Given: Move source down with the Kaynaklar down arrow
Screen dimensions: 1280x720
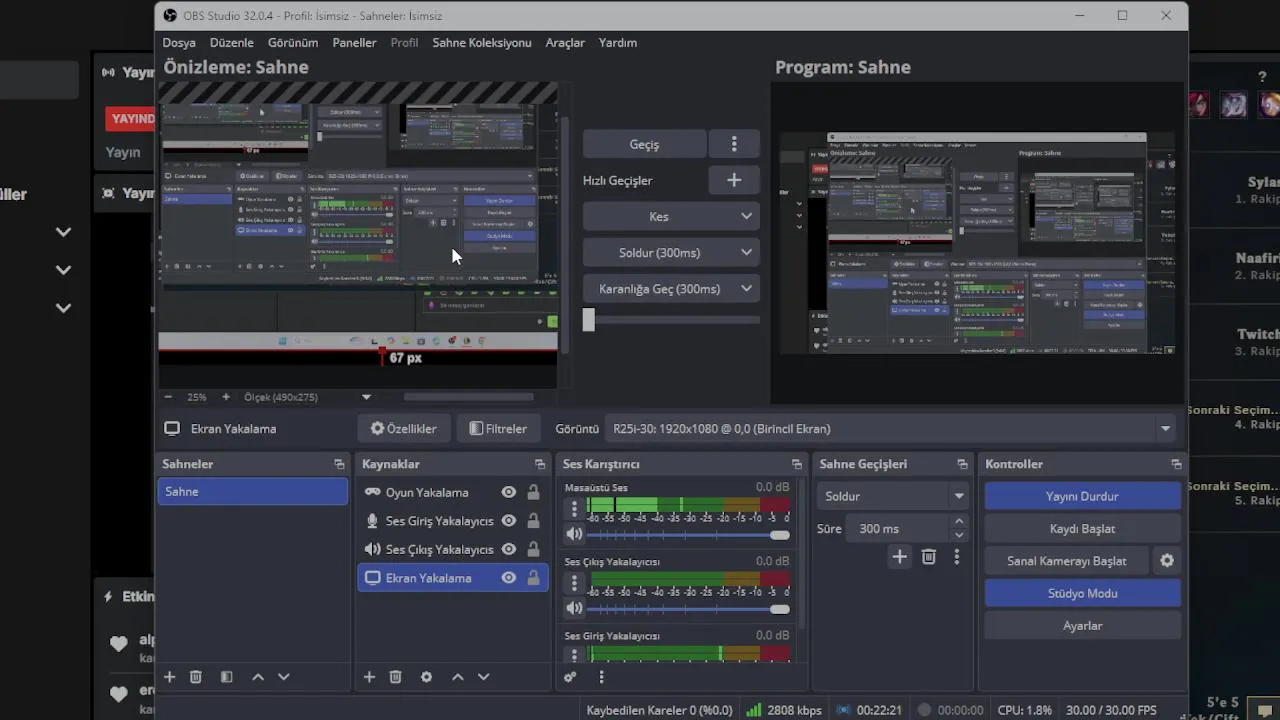Looking at the screenshot, I should pyautogui.click(x=484, y=677).
